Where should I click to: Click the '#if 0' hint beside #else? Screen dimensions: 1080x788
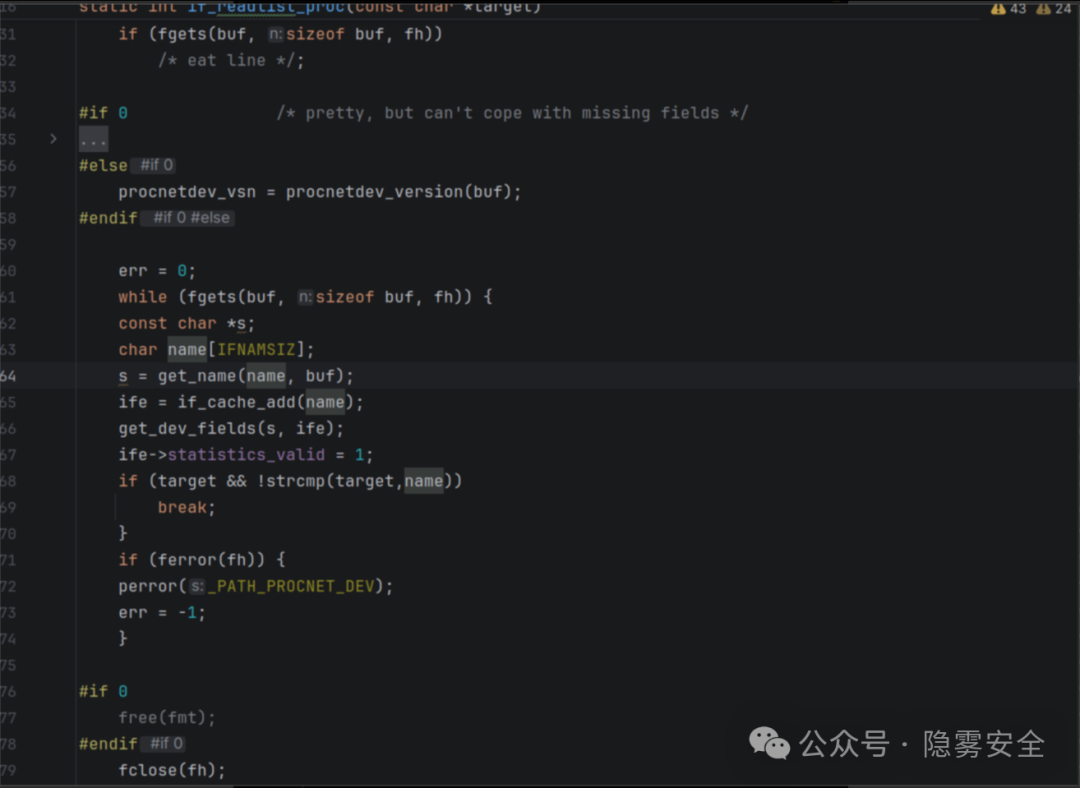tap(156, 165)
